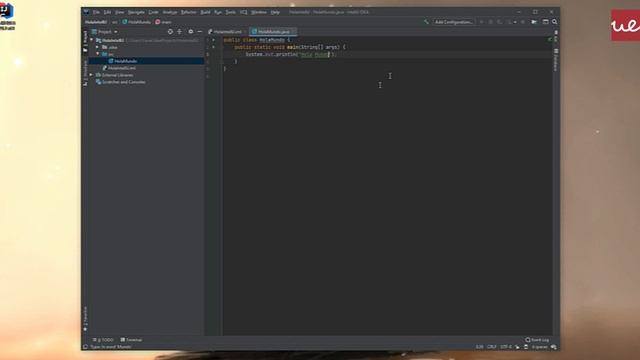The height and width of the screenshot is (360, 640).
Task: Open the Event Log
Action: pyautogui.click(x=538, y=340)
